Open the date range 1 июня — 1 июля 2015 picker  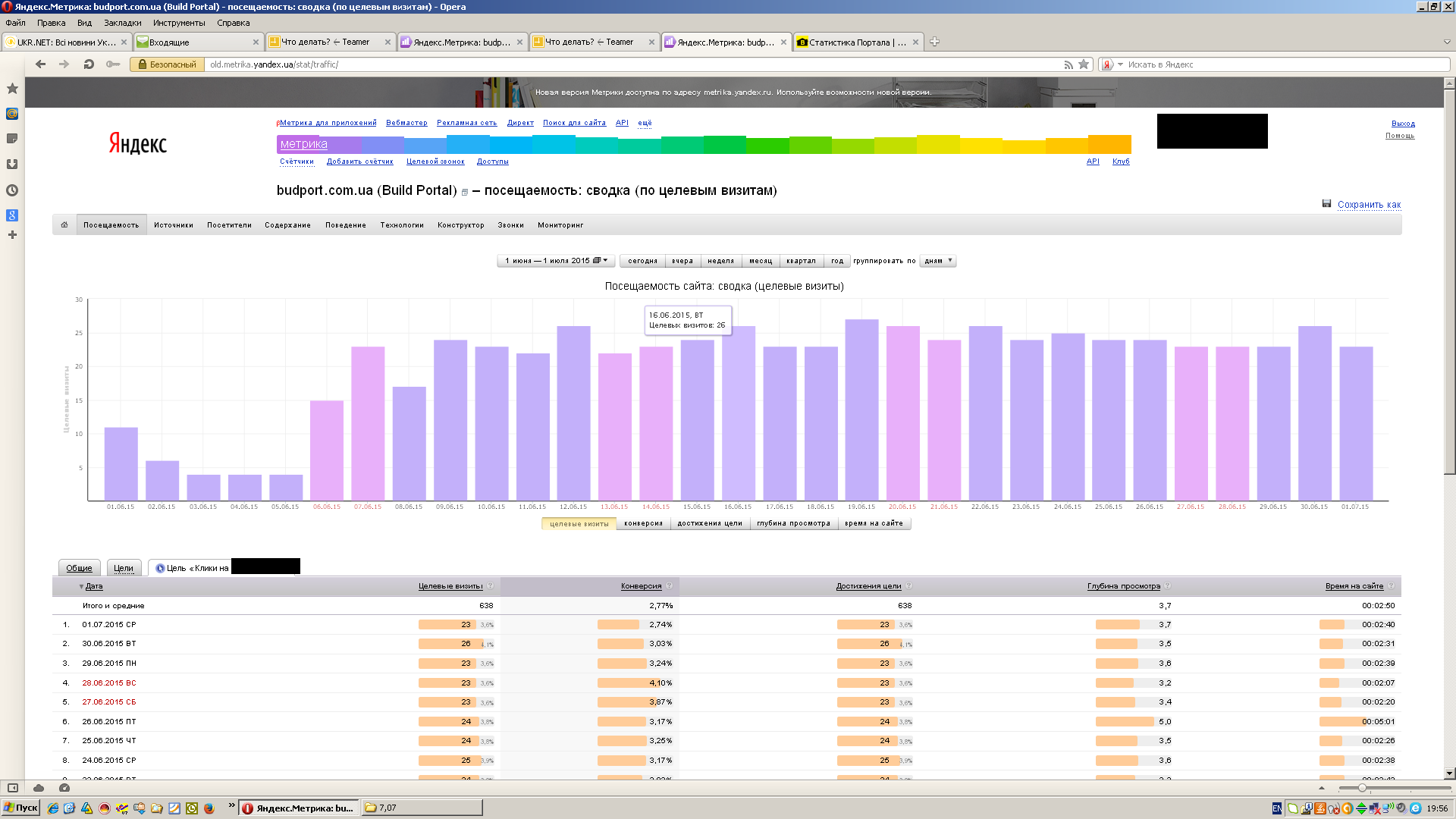point(556,261)
